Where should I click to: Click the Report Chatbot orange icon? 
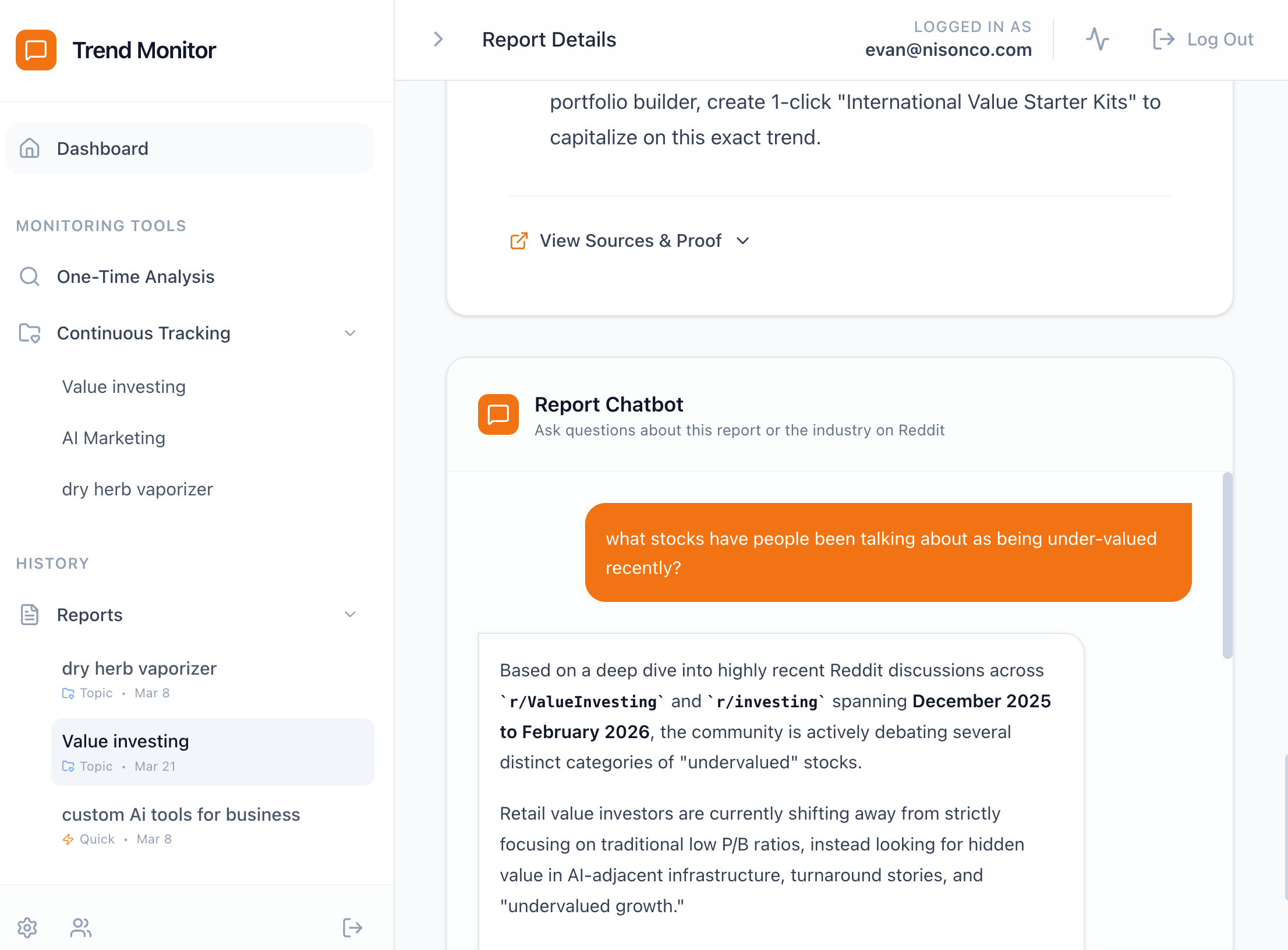click(x=498, y=414)
